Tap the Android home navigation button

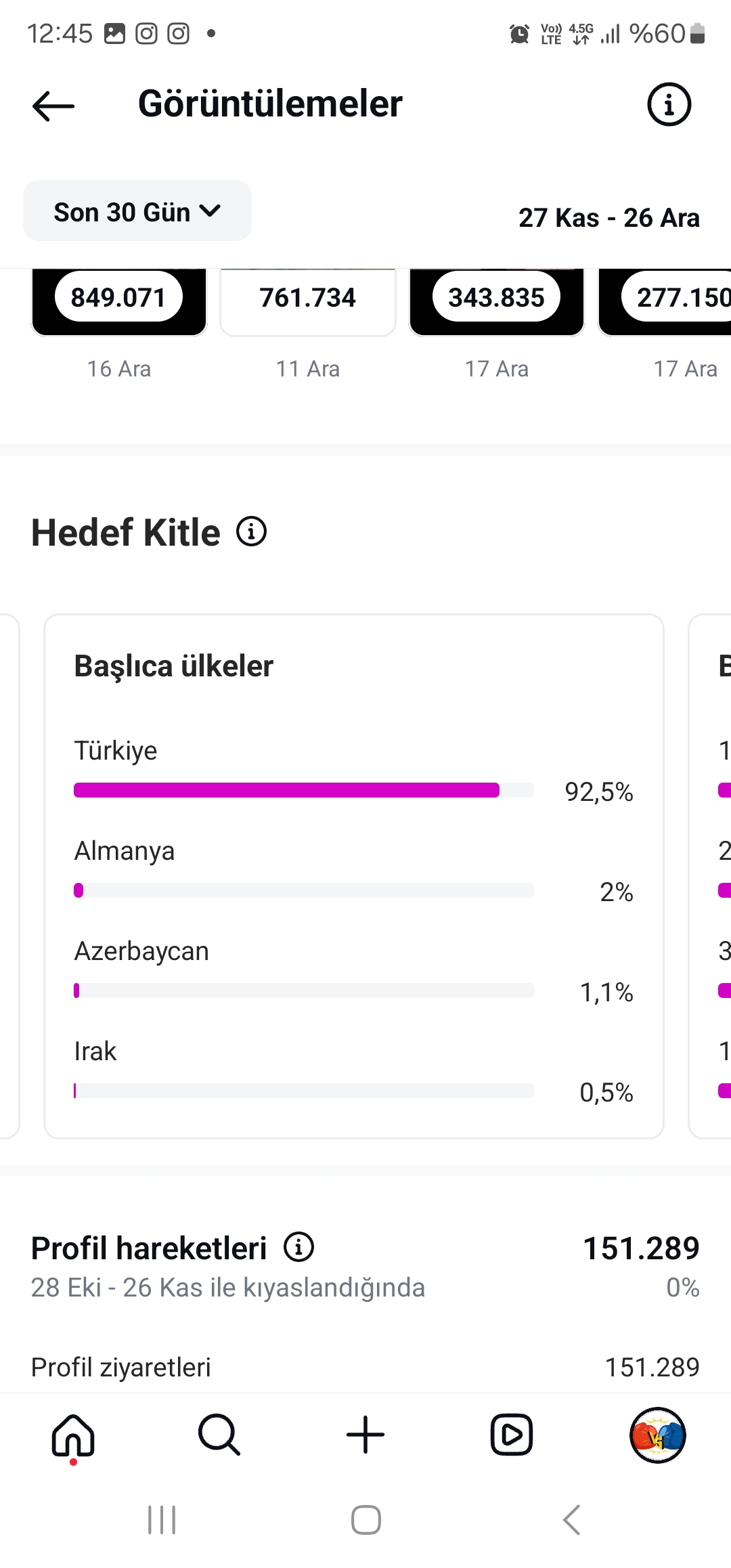coord(365,1520)
